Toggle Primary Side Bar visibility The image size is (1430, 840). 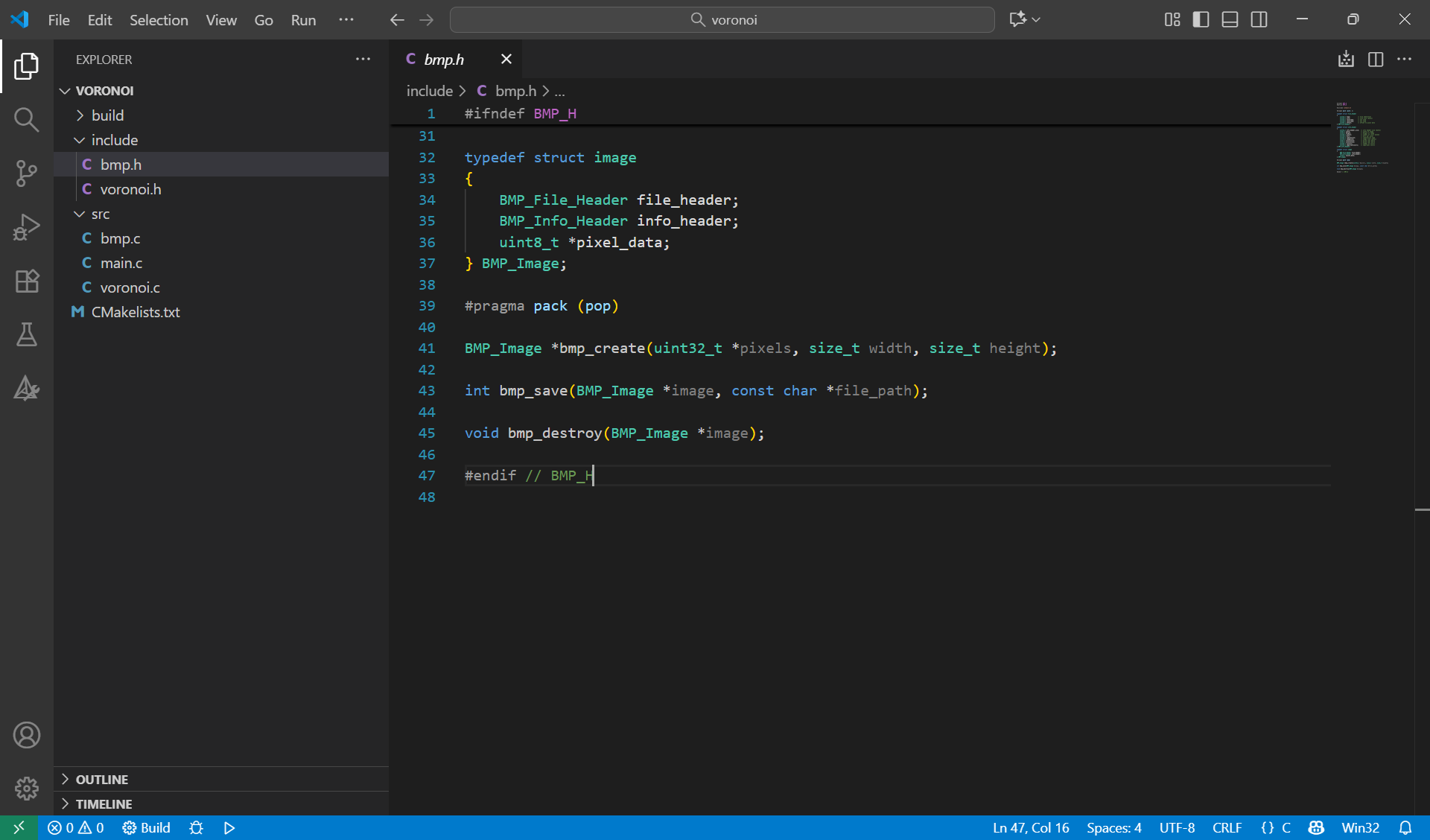point(1201,20)
